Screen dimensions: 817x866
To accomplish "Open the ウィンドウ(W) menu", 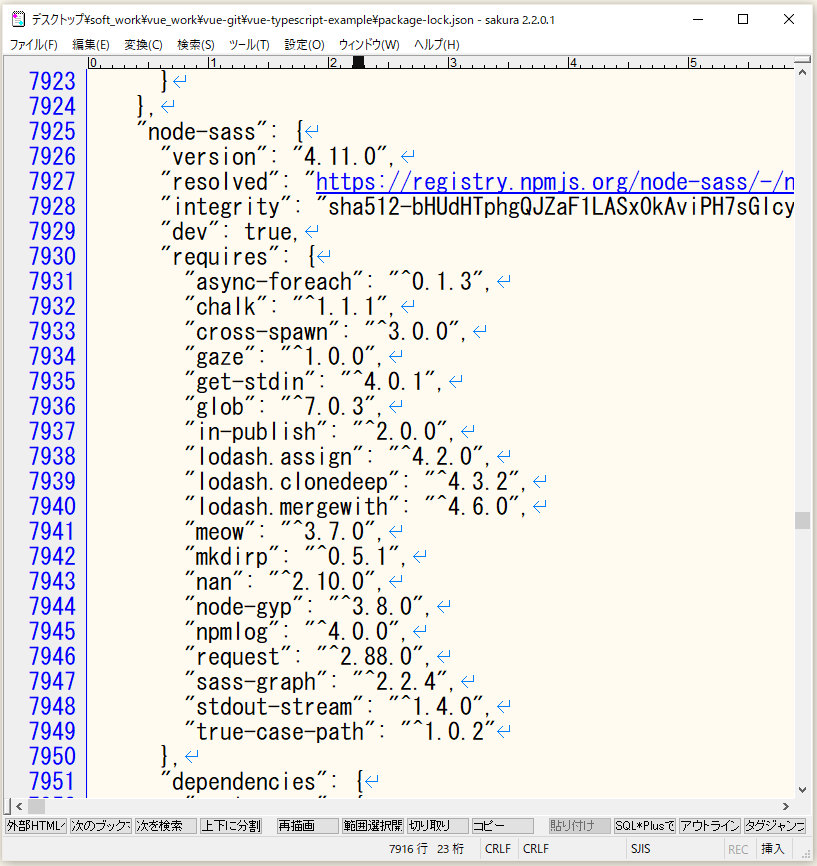I will coord(369,45).
